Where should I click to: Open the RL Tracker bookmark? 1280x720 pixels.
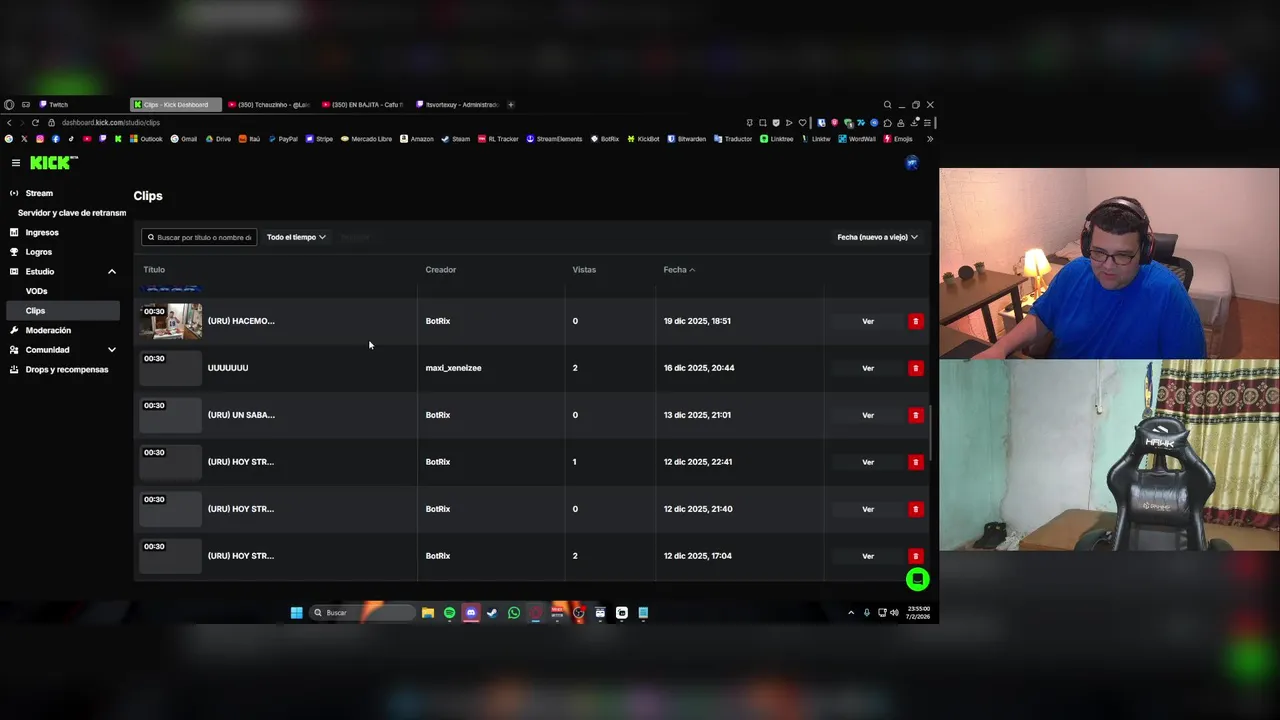498,139
